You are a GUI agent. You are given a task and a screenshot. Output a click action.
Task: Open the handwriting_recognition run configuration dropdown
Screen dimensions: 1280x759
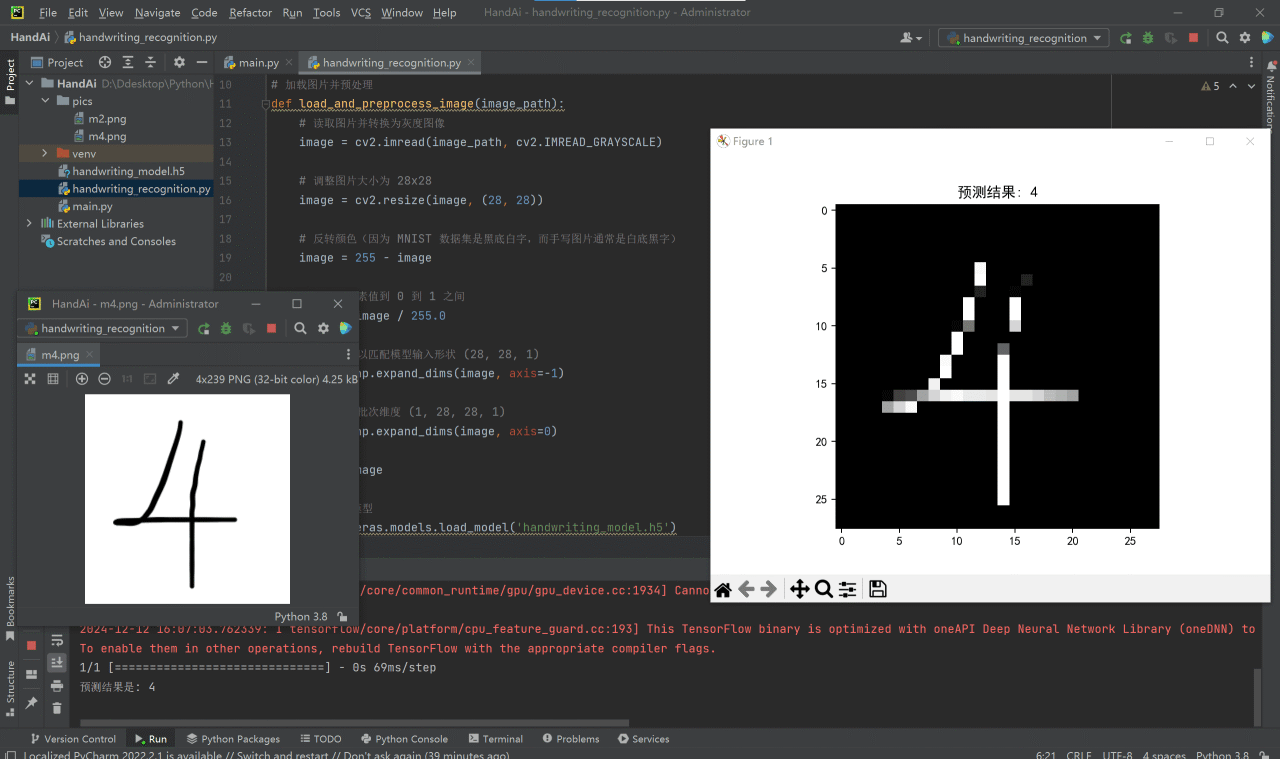[x=1024, y=38]
